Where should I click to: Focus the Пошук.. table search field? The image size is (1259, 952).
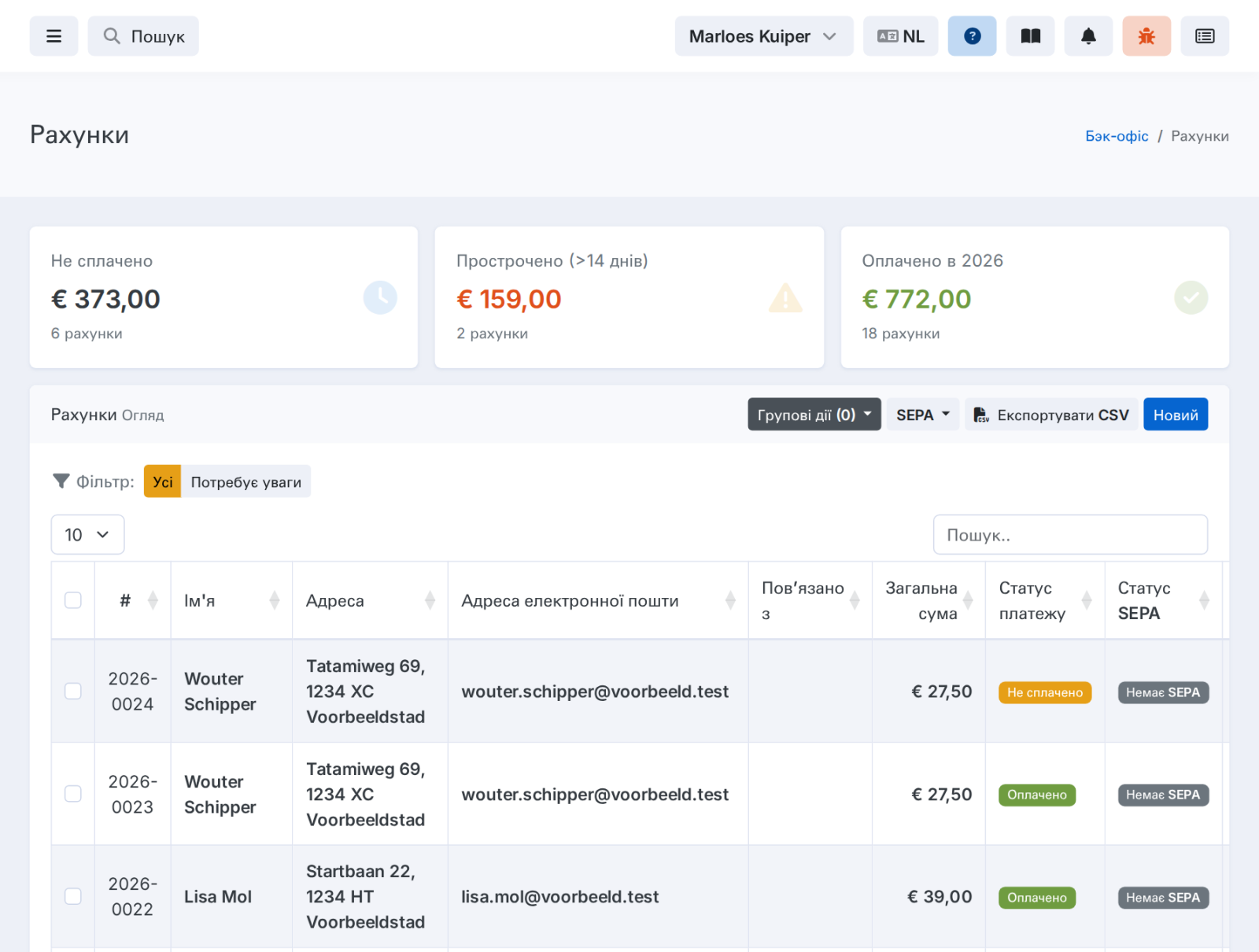coord(1070,534)
